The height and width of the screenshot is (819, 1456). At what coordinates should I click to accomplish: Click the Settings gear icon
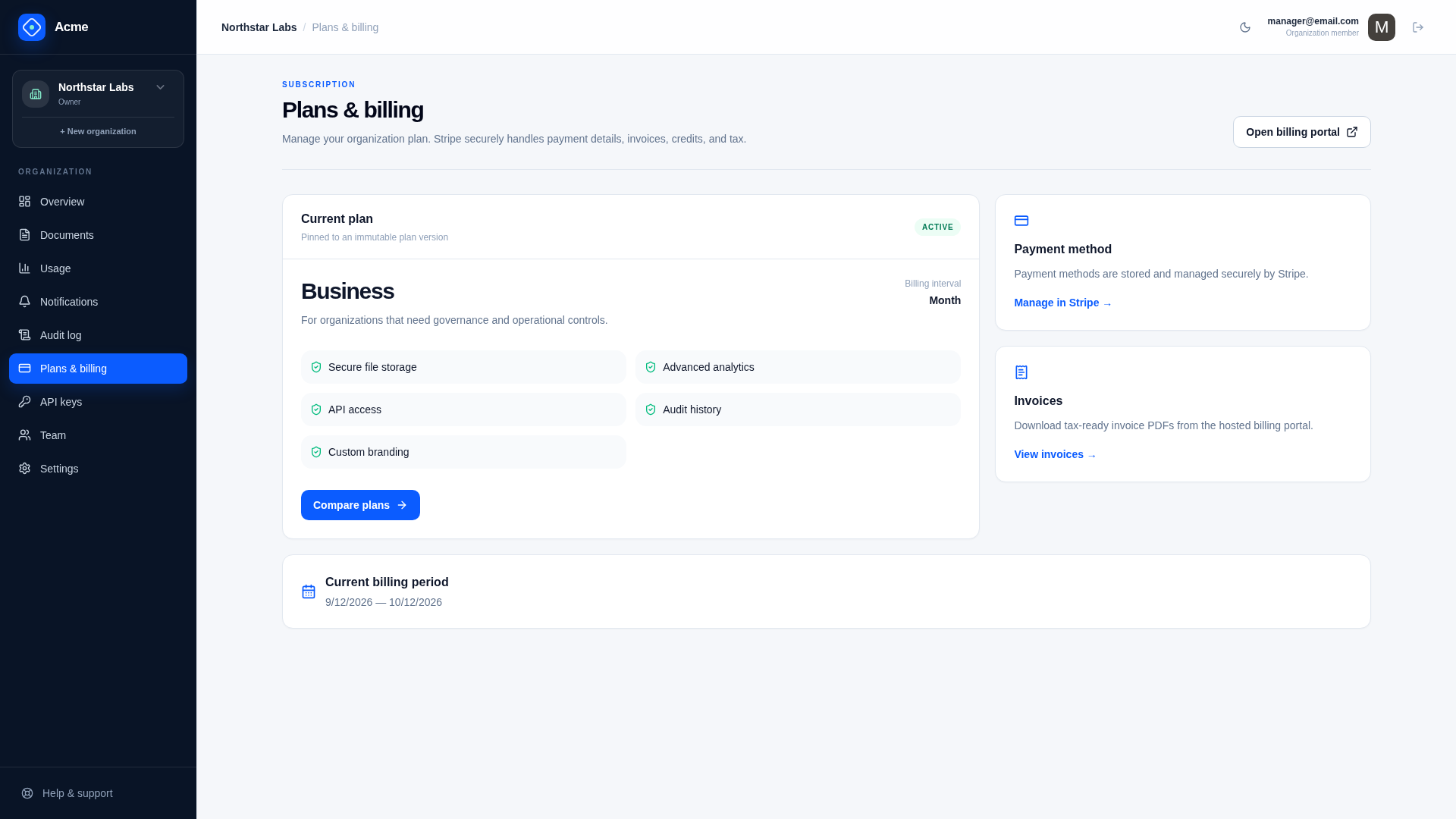(x=25, y=469)
